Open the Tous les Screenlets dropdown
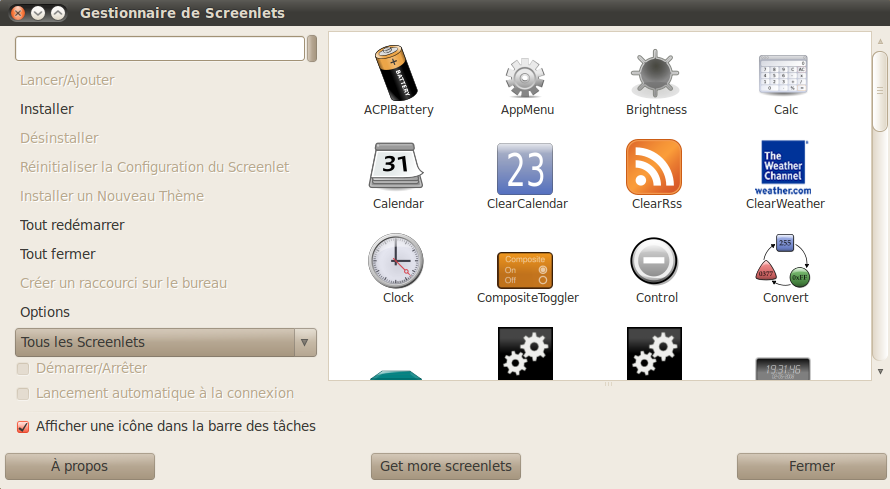 (166, 343)
